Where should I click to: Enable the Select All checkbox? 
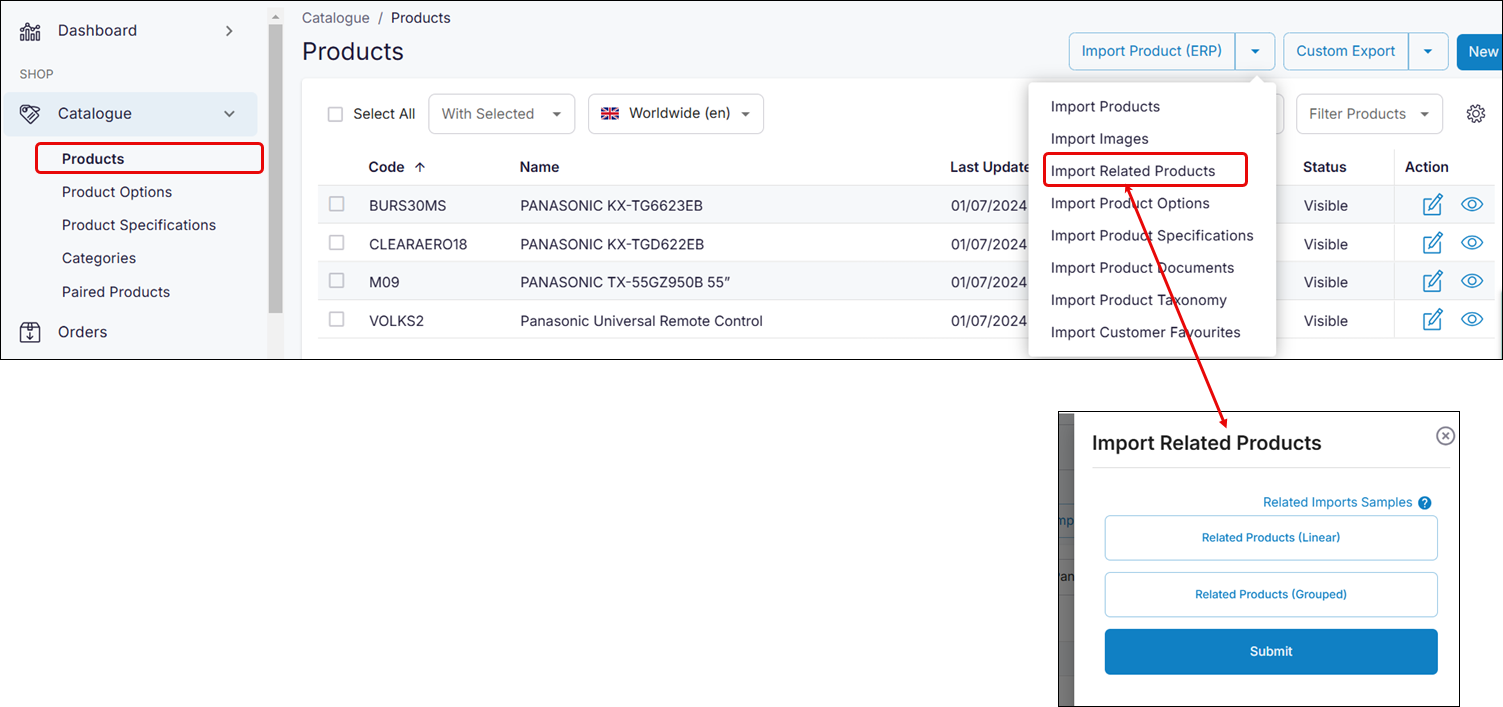[335, 113]
